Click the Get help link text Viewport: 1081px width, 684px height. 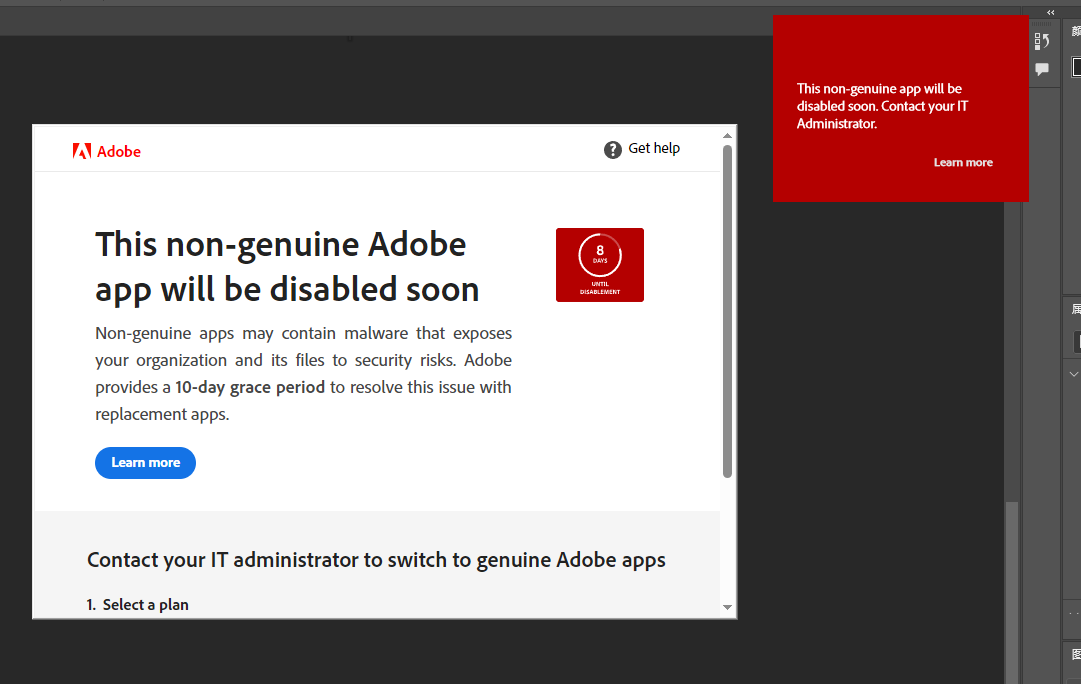coord(654,148)
